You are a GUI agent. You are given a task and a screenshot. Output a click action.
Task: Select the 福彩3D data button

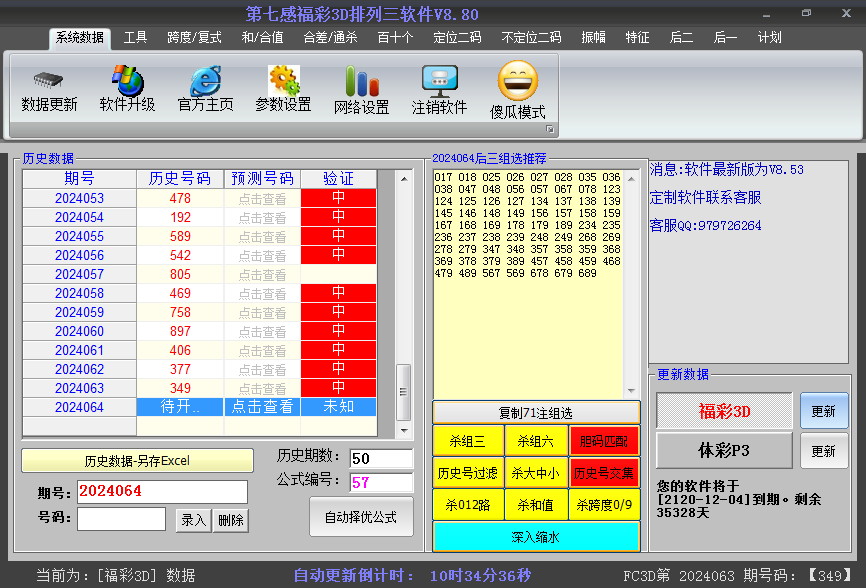pyautogui.click(x=724, y=411)
